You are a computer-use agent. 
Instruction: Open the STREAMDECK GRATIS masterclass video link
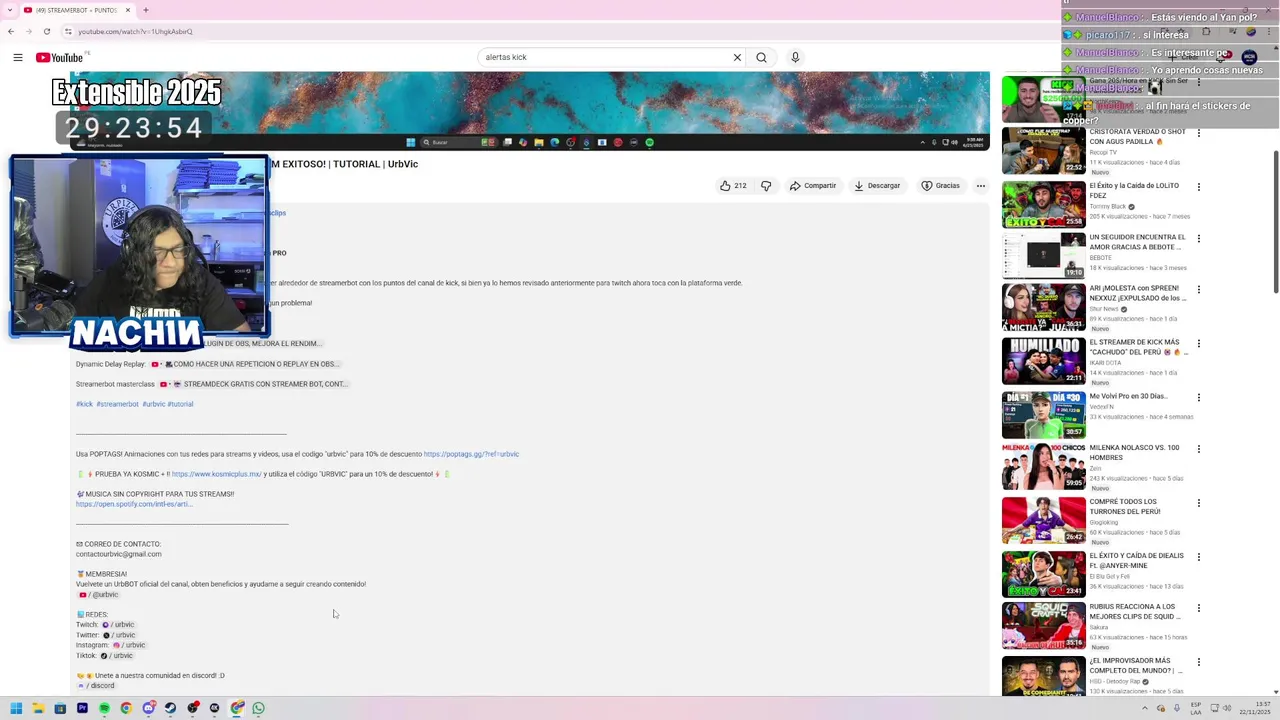coord(254,384)
